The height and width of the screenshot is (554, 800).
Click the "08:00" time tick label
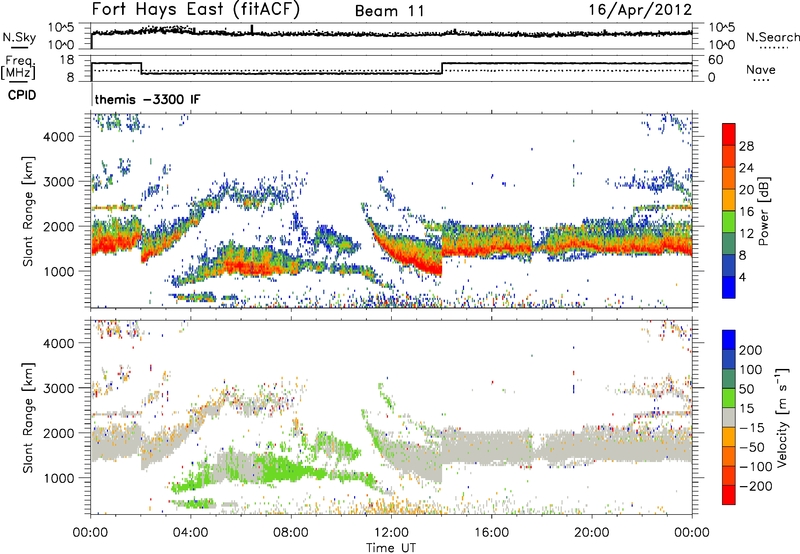point(291,533)
